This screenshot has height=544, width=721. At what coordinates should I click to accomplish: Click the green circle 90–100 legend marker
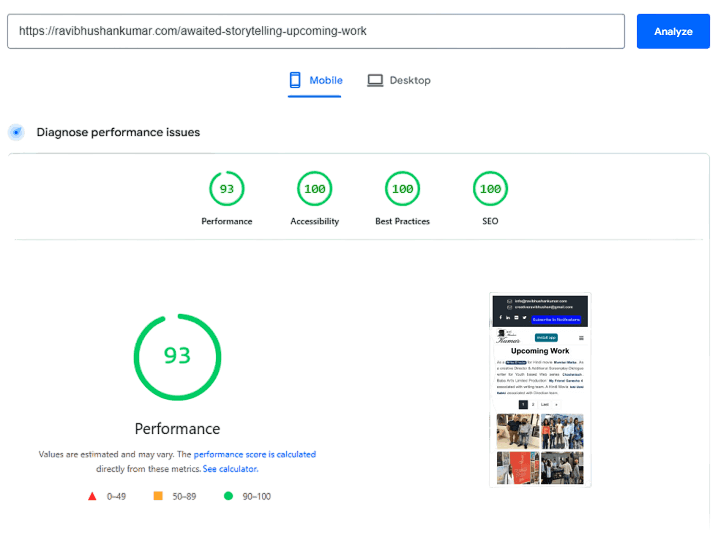tap(228, 495)
